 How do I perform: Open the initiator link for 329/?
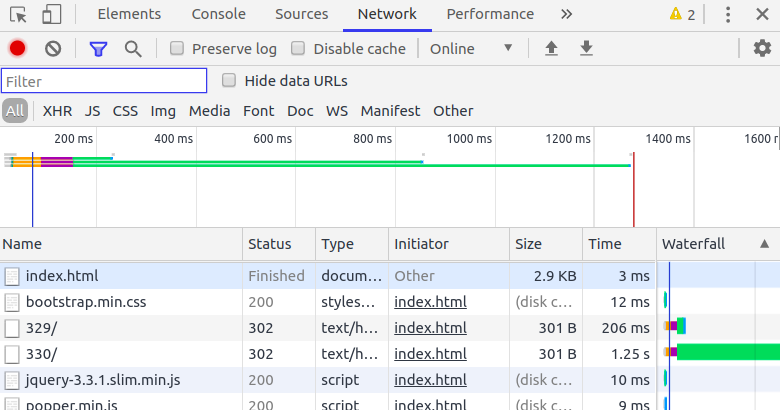click(x=430, y=328)
